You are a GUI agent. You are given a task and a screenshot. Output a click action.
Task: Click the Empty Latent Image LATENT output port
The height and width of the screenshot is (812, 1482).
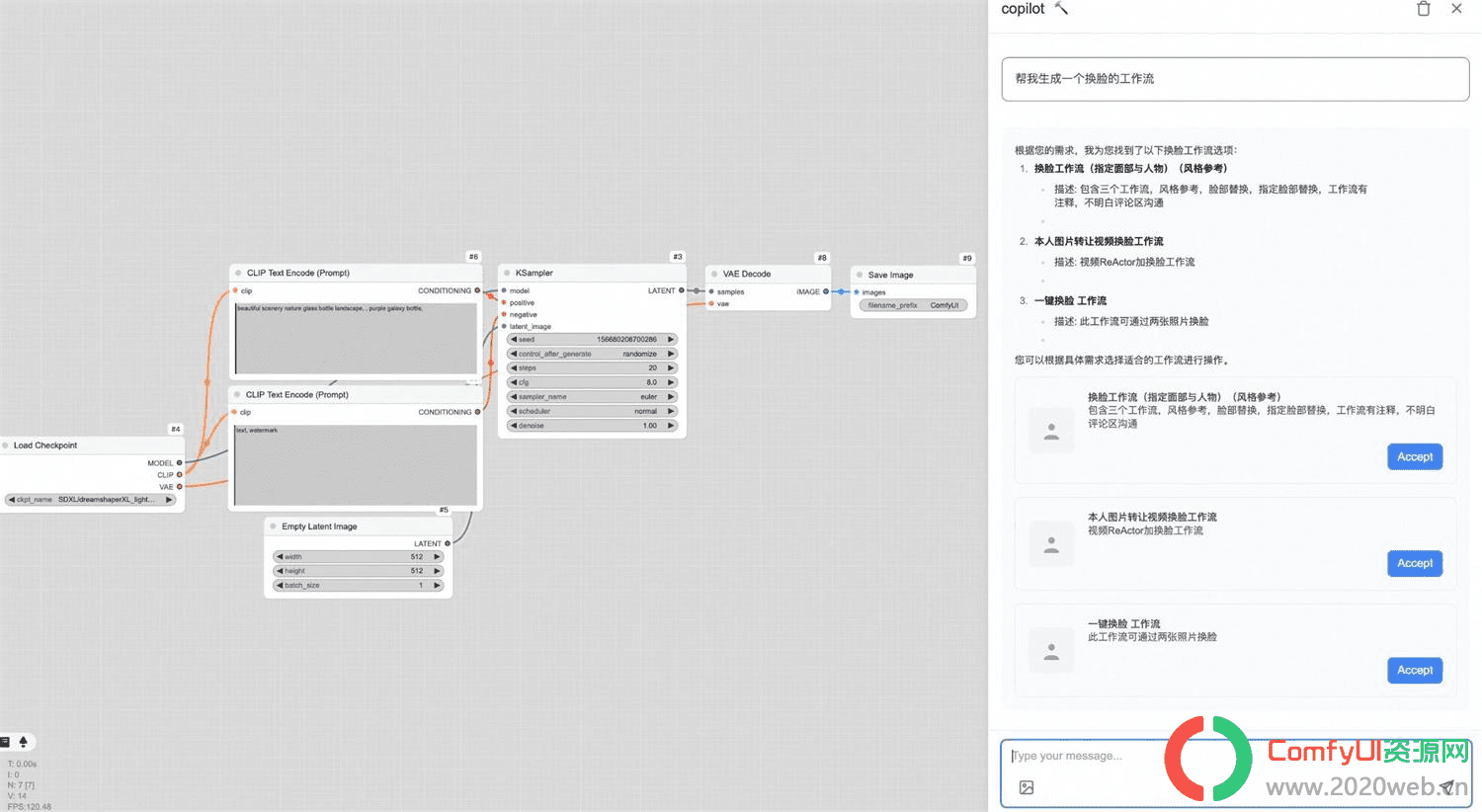click(x=448, y=543)
